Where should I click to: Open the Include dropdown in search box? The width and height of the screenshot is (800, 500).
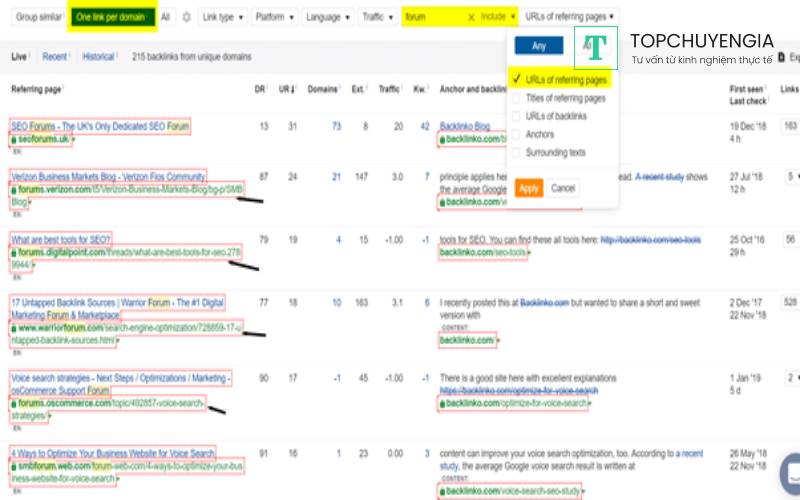(x=498, y=17)
